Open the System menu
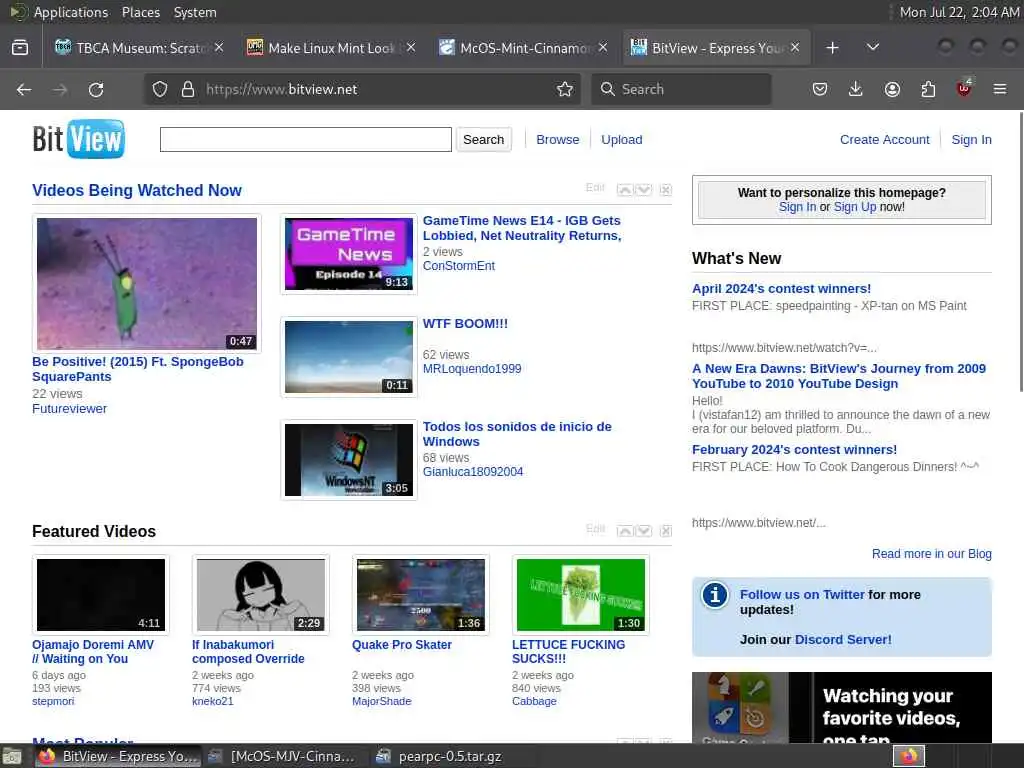The image size is (1024, 768). [x=195, y=12]
